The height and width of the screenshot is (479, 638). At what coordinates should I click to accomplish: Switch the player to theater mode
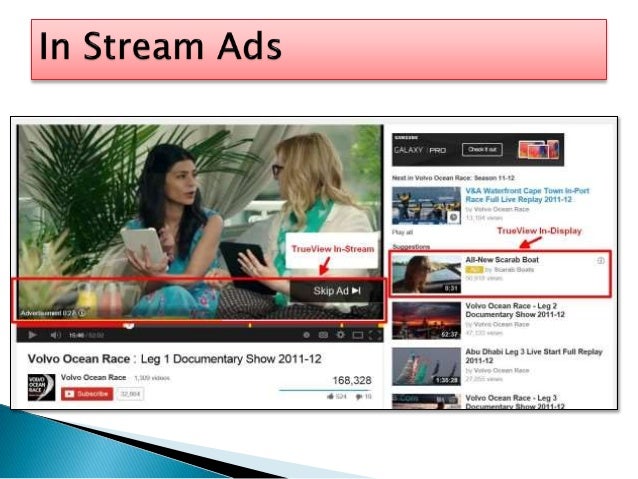click(358, 335)
